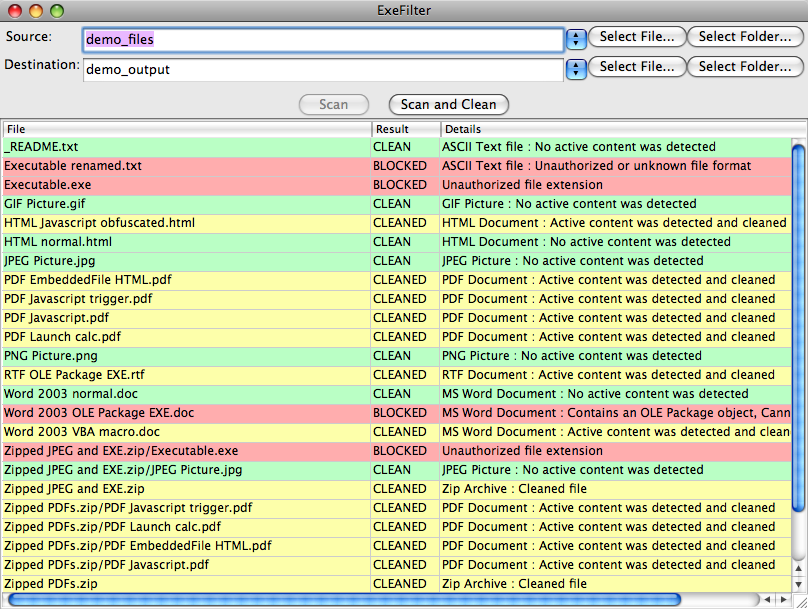Select Zipped JPEG and EXE.zip/Executable.exe row

pos(397,451)
